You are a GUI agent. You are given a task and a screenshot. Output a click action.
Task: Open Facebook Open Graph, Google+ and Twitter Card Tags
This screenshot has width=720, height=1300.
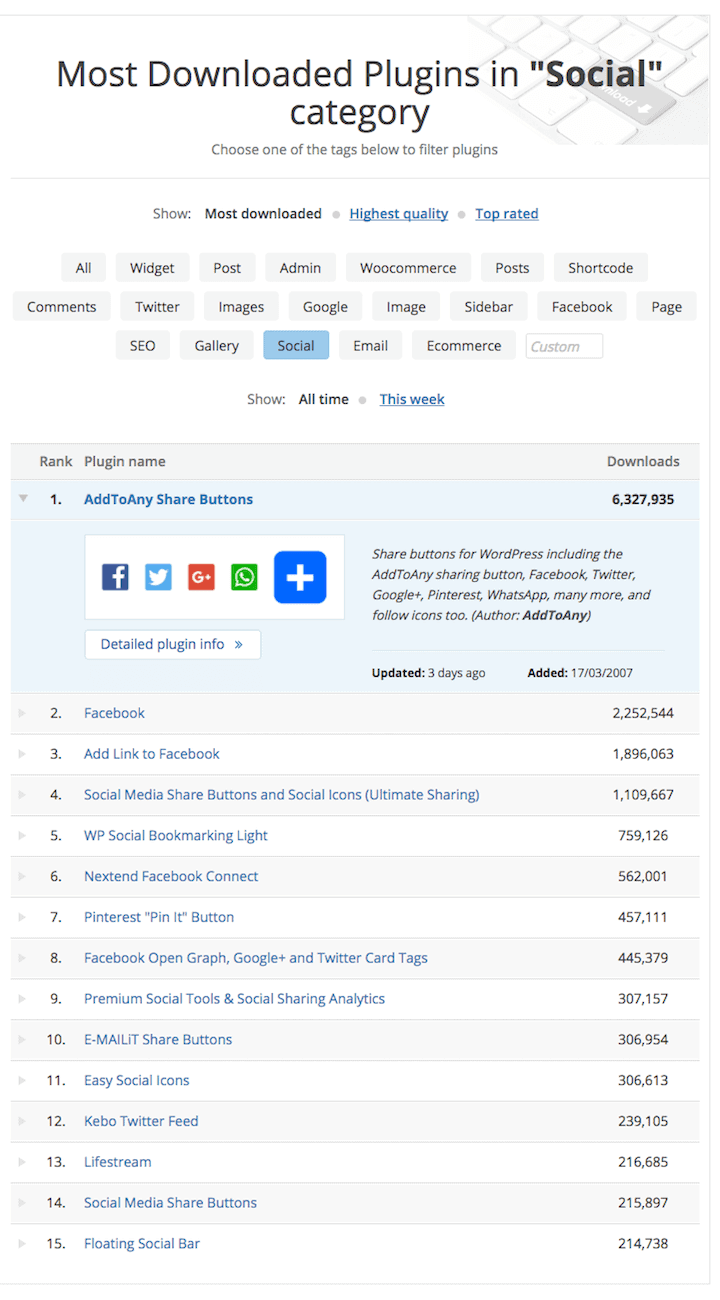(256, 958)
